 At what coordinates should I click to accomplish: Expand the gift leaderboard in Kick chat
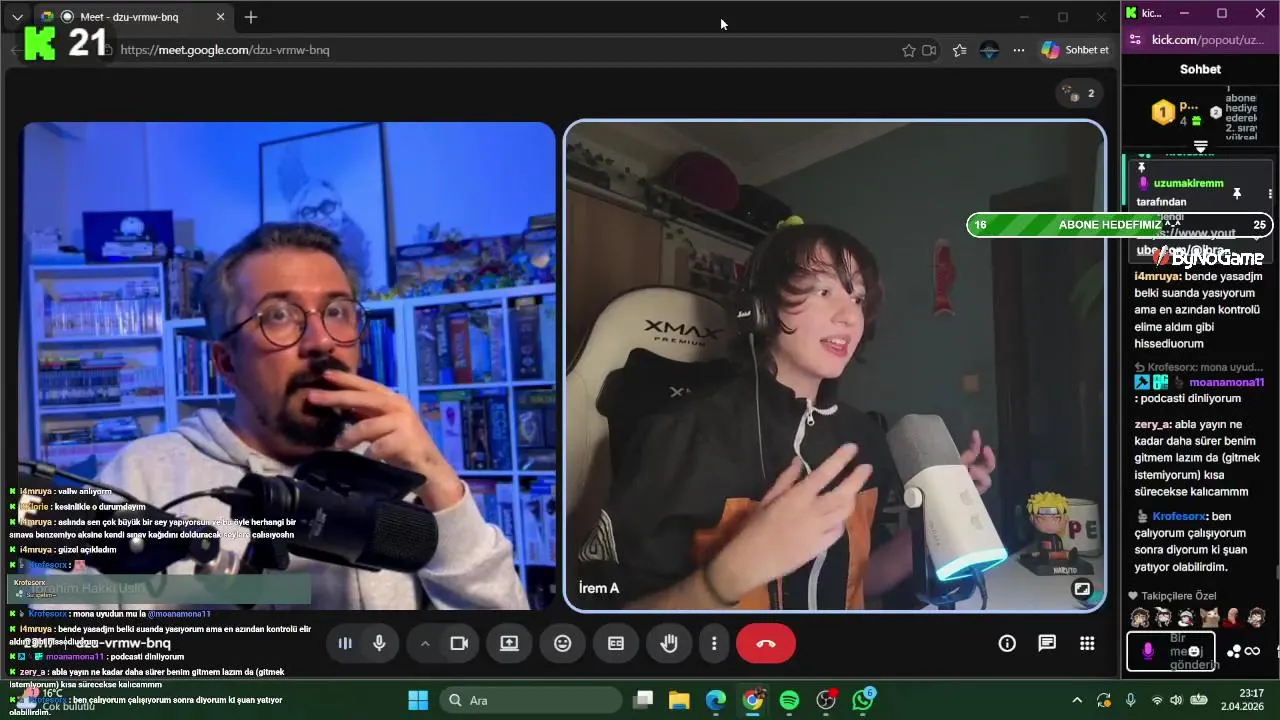[1201, 146]
